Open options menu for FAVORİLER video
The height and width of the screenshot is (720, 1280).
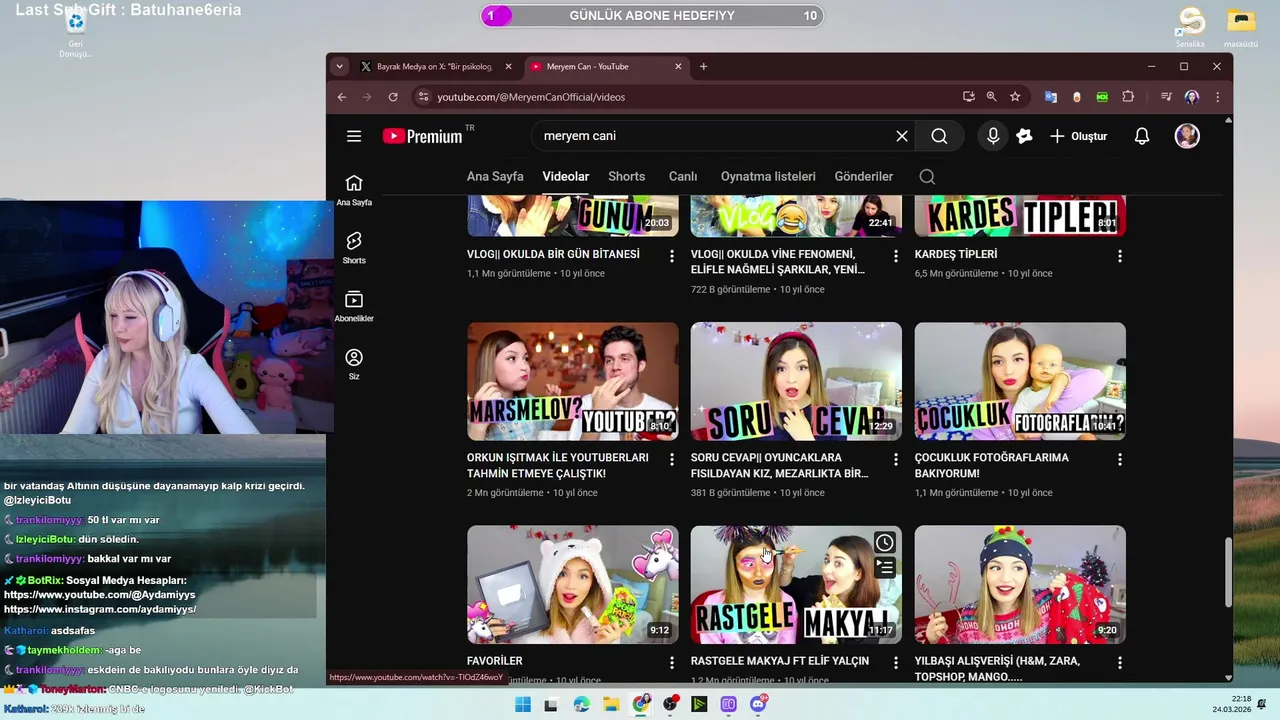[x=672, y=662]
